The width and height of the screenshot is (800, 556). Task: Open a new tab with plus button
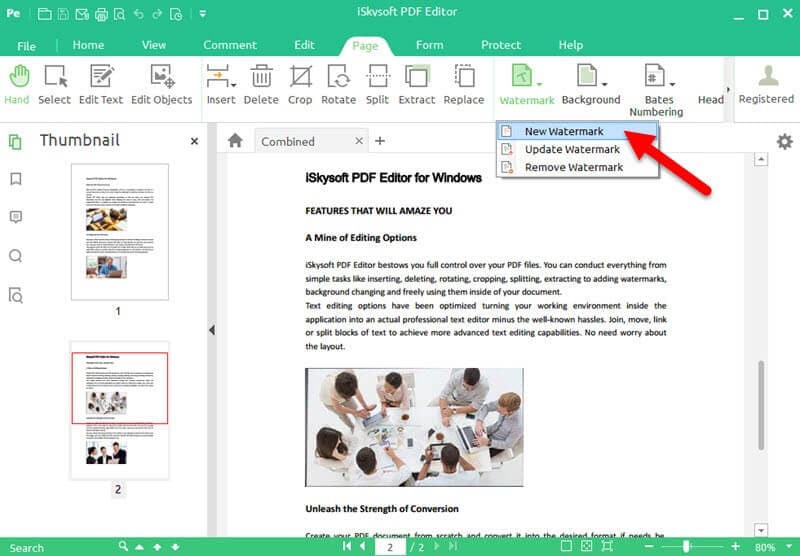(x=380, y=141)
